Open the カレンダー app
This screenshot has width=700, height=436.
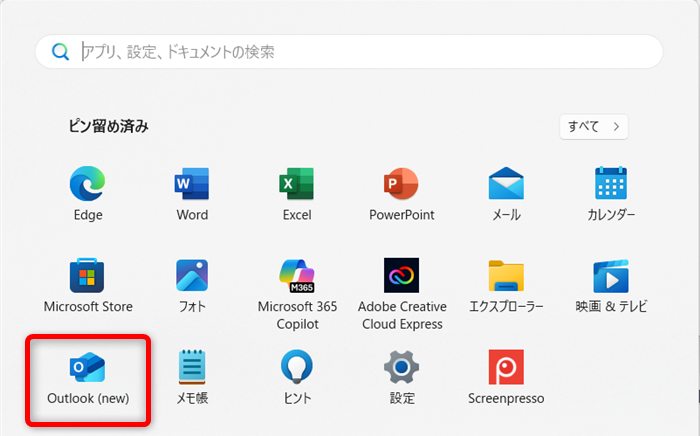coord(610,185)
